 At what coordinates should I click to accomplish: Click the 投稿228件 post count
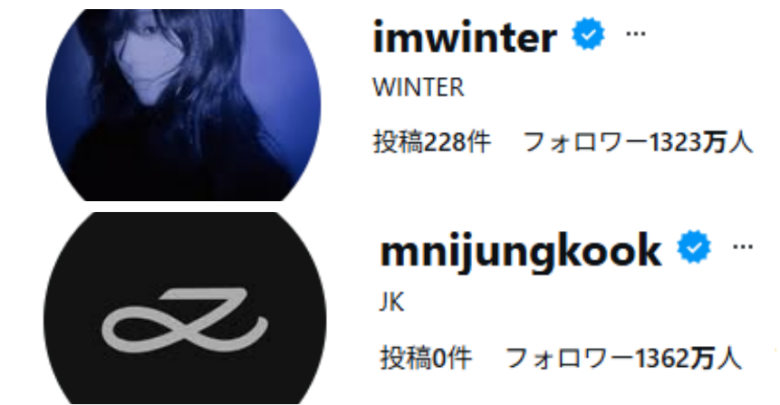432,142
